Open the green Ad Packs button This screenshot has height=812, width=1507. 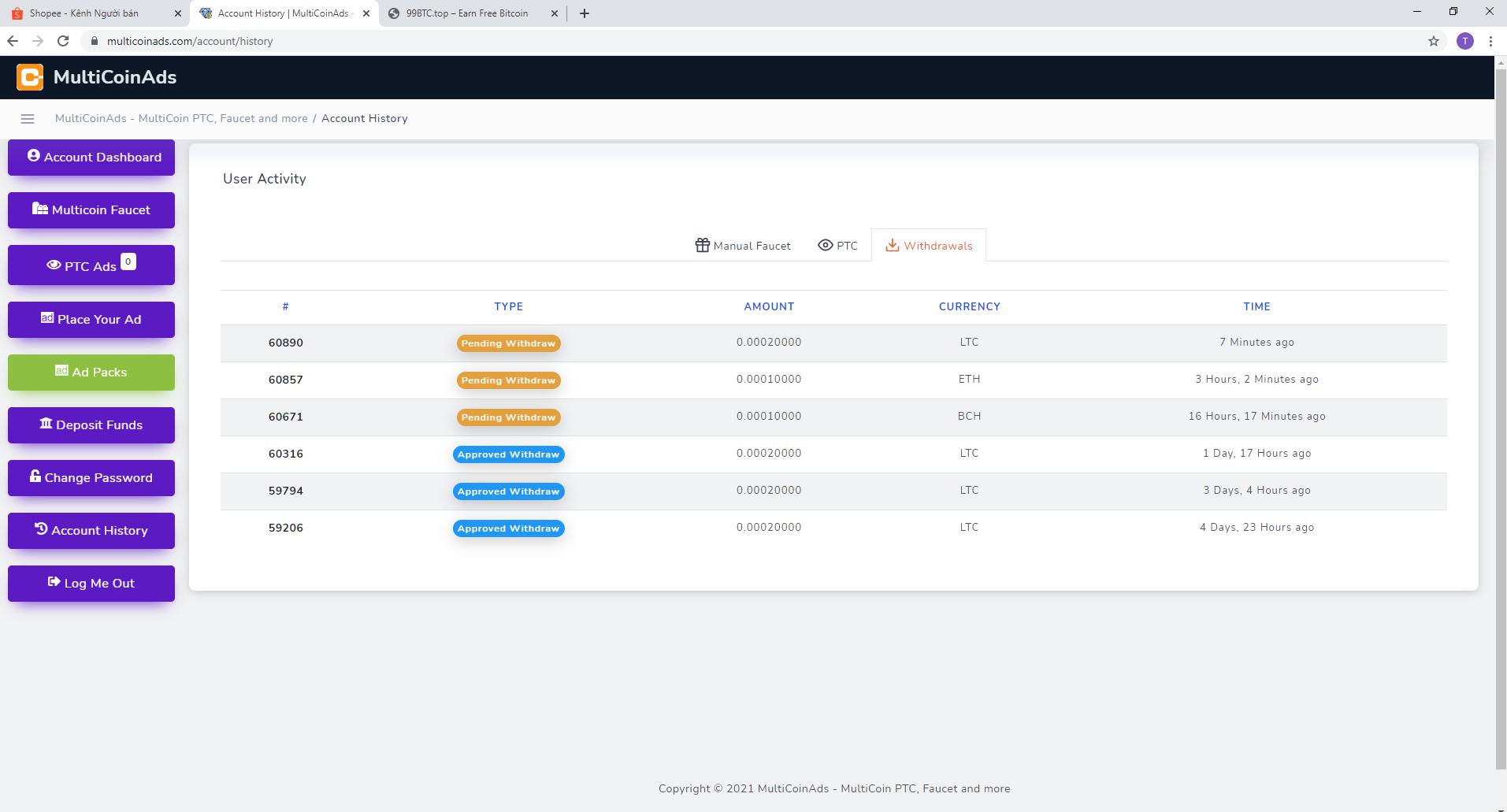(91, 373)
